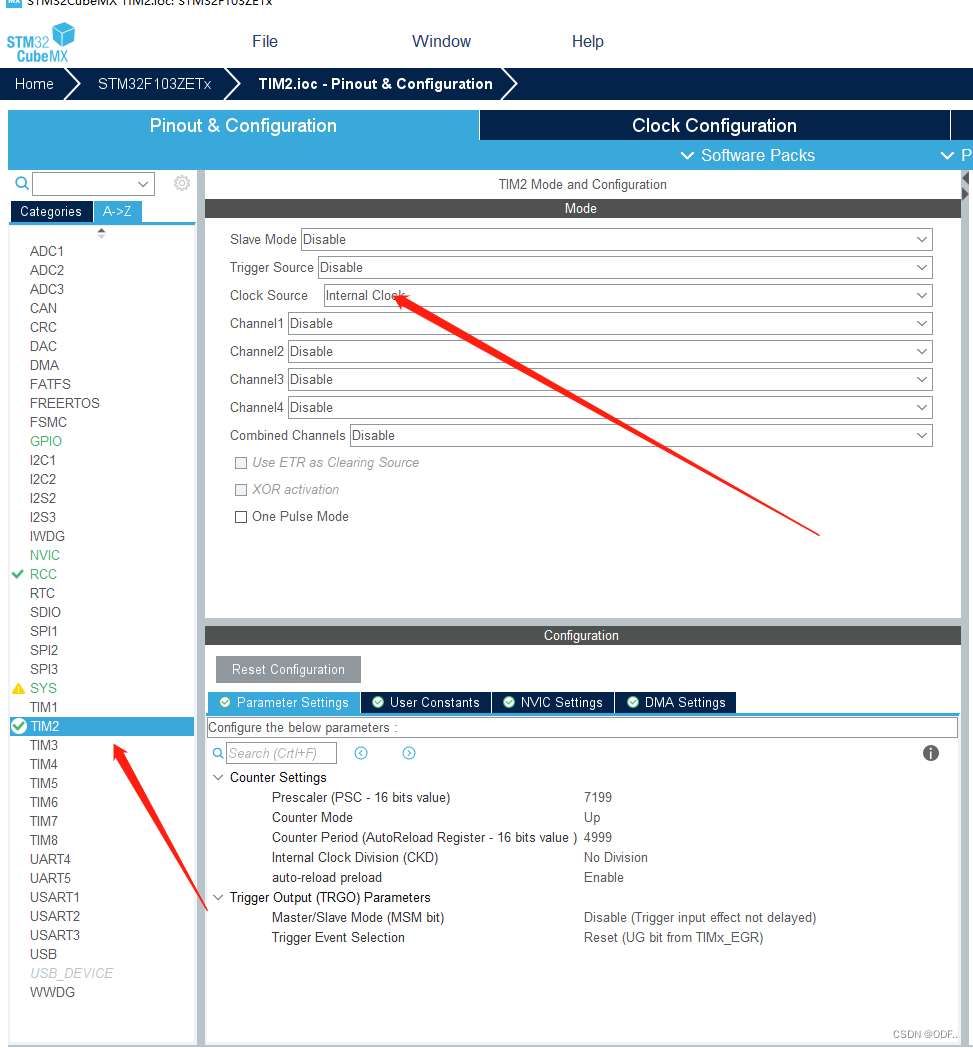Open the User Constants tab
The image size is (973, 1048).
point(426,702)
